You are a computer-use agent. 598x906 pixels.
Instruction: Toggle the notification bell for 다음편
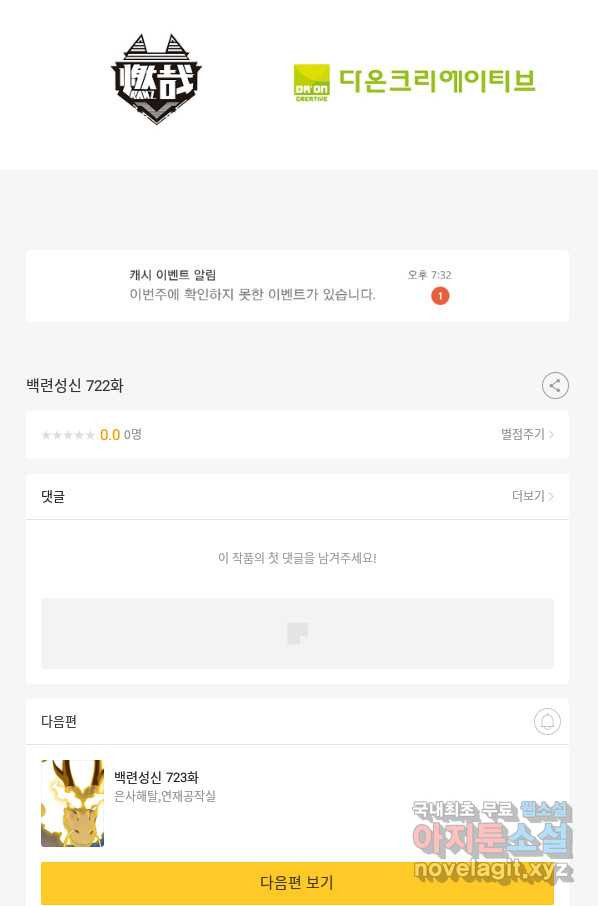click(x=547, y=721)
